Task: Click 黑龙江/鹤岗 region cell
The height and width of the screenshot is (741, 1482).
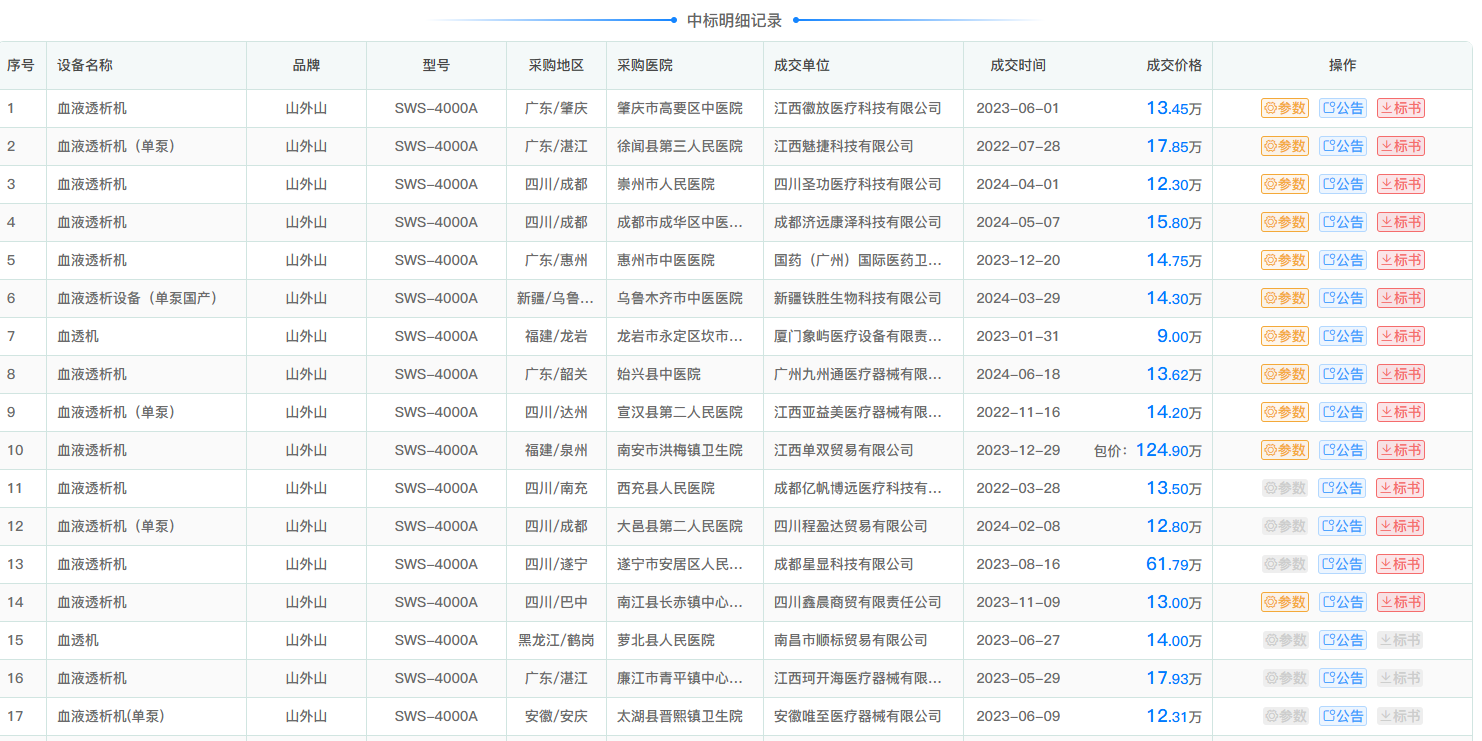Action: 556,640
